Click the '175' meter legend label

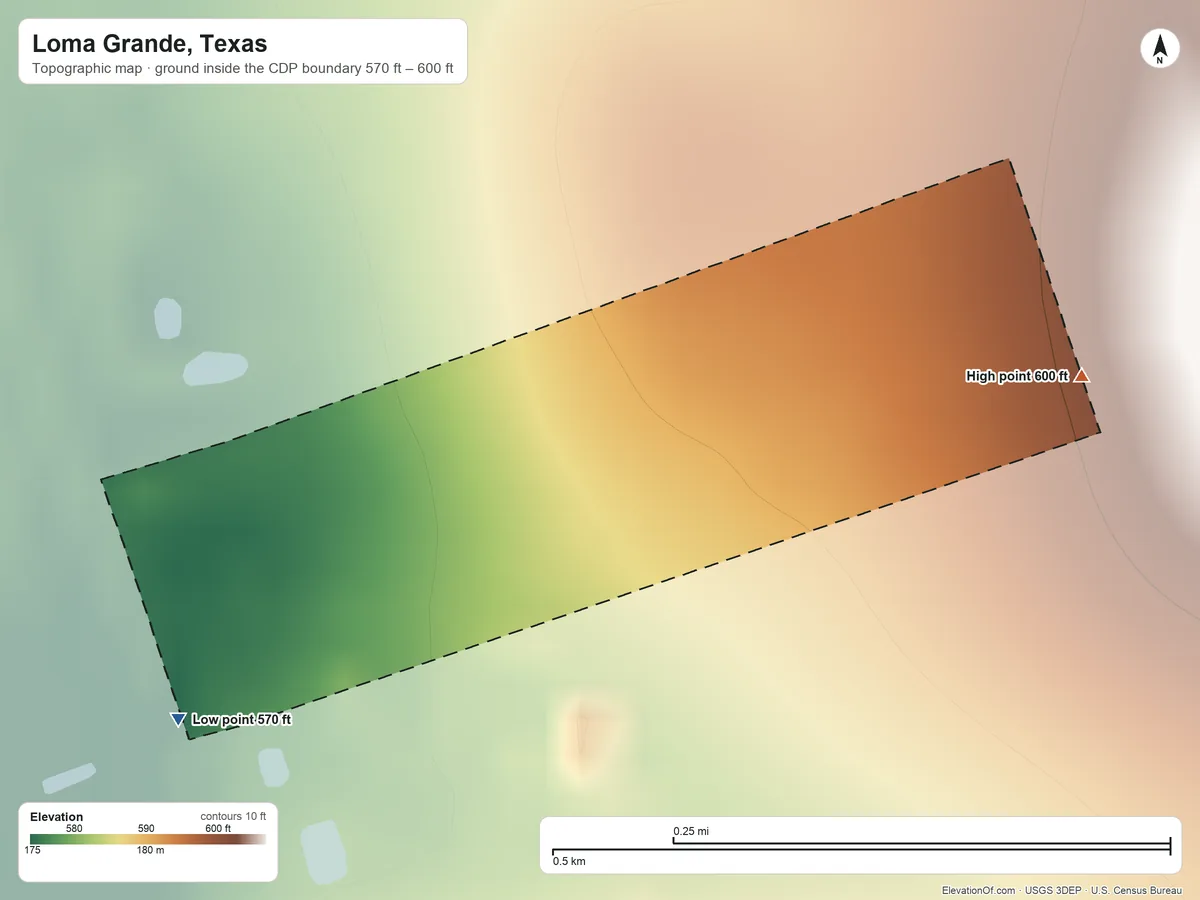(33, 851)
